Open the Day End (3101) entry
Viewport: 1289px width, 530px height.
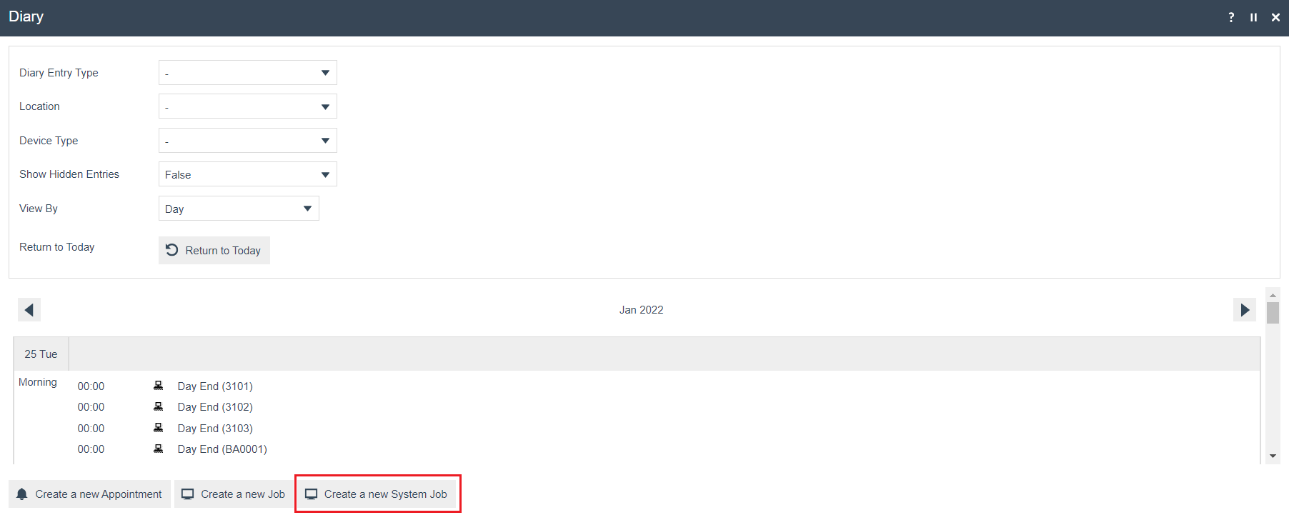(215, 386)
